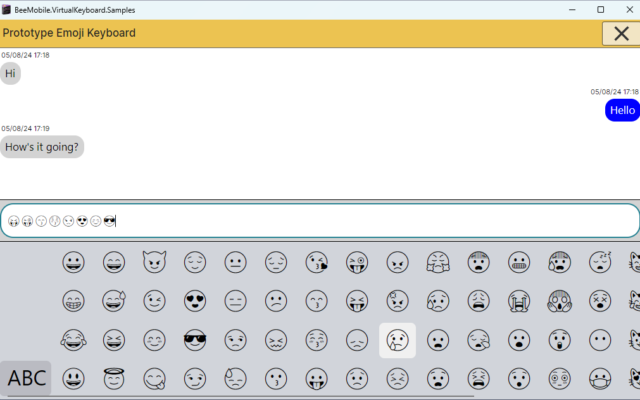Choose the expressionless face with flat eyes

(236, 301)
